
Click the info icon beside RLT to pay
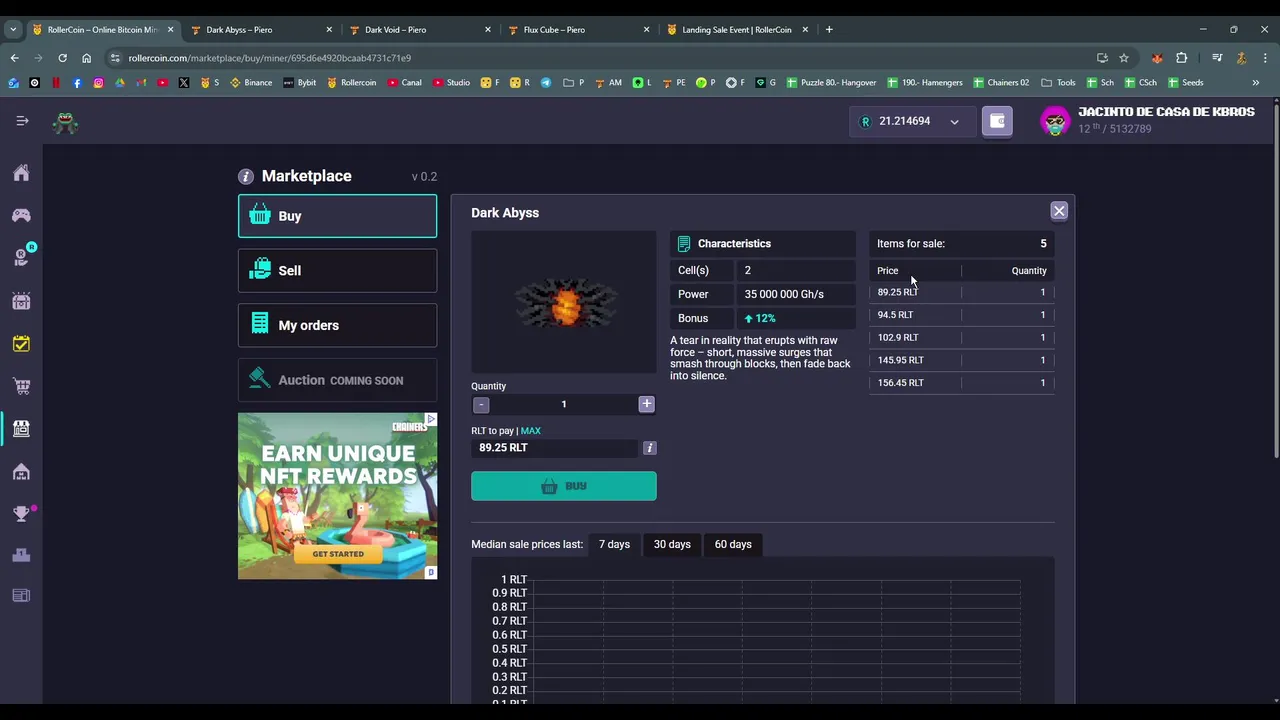[649, 448]
